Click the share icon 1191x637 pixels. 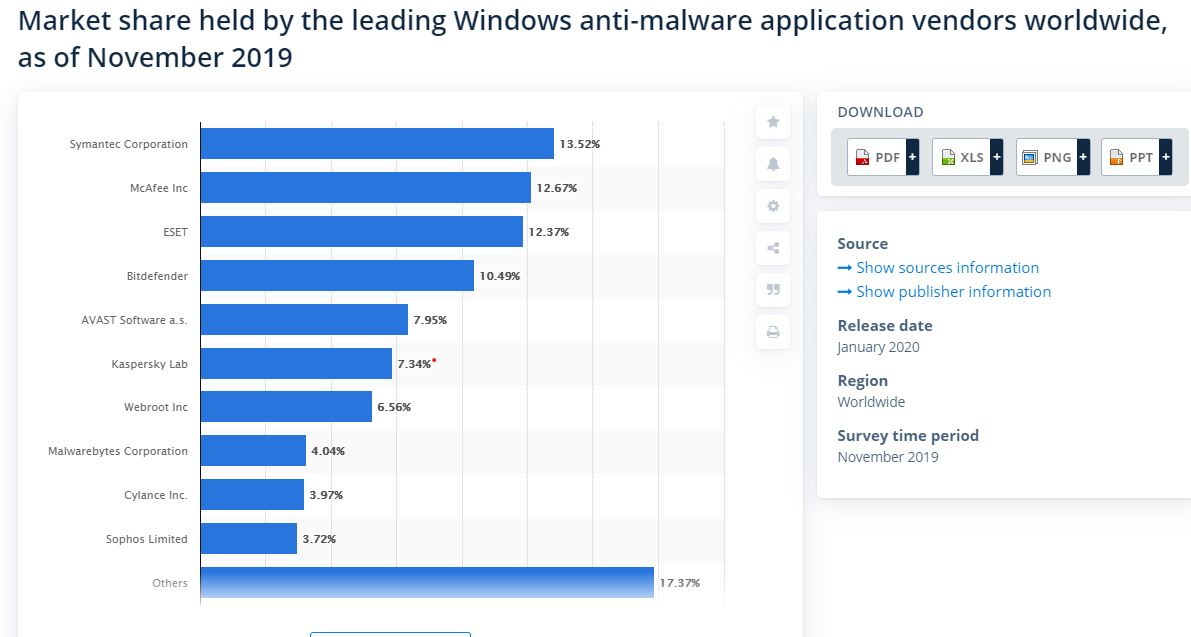772,248
